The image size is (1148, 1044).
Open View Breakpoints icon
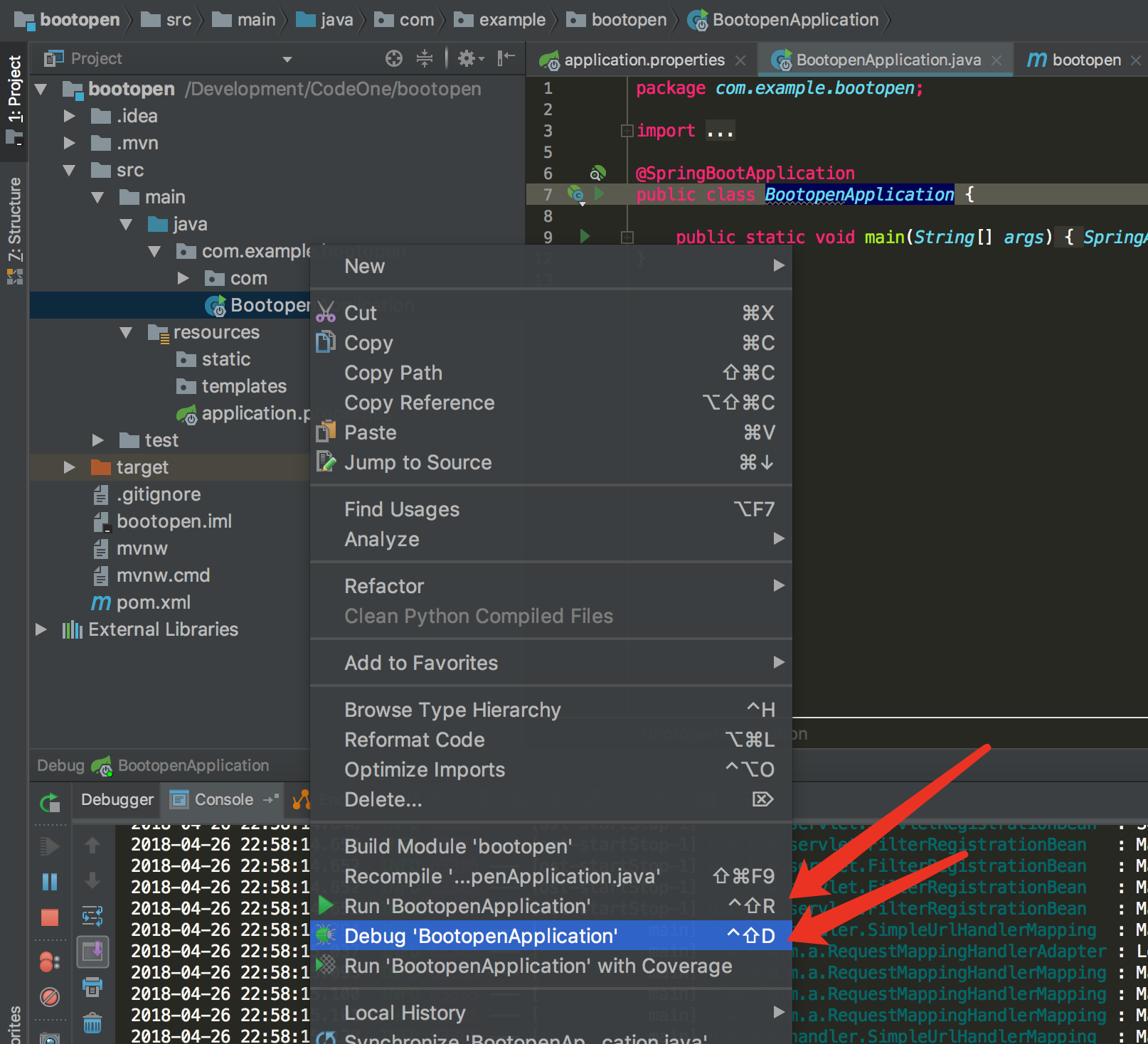(x=50, y=962)
